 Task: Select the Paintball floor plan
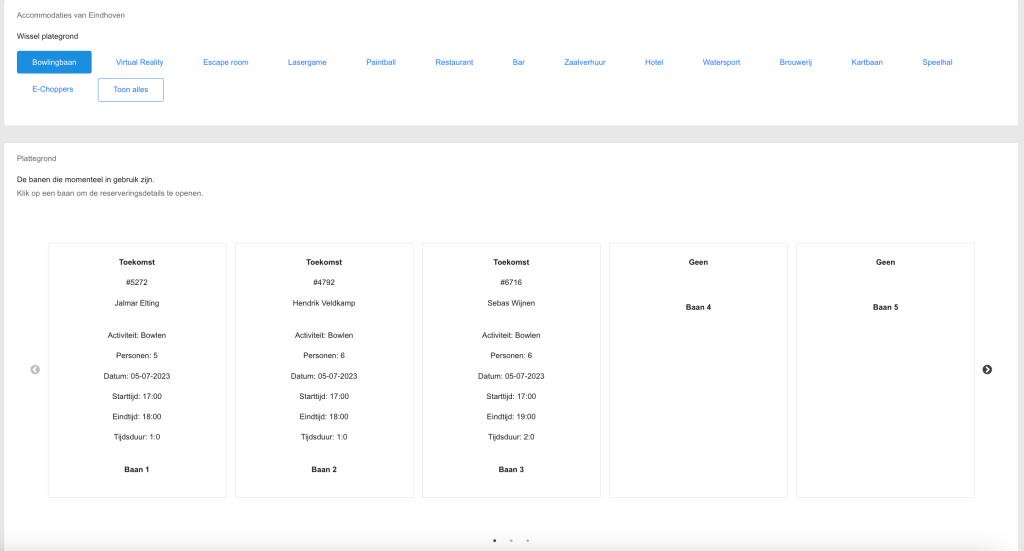click(381, 62)
